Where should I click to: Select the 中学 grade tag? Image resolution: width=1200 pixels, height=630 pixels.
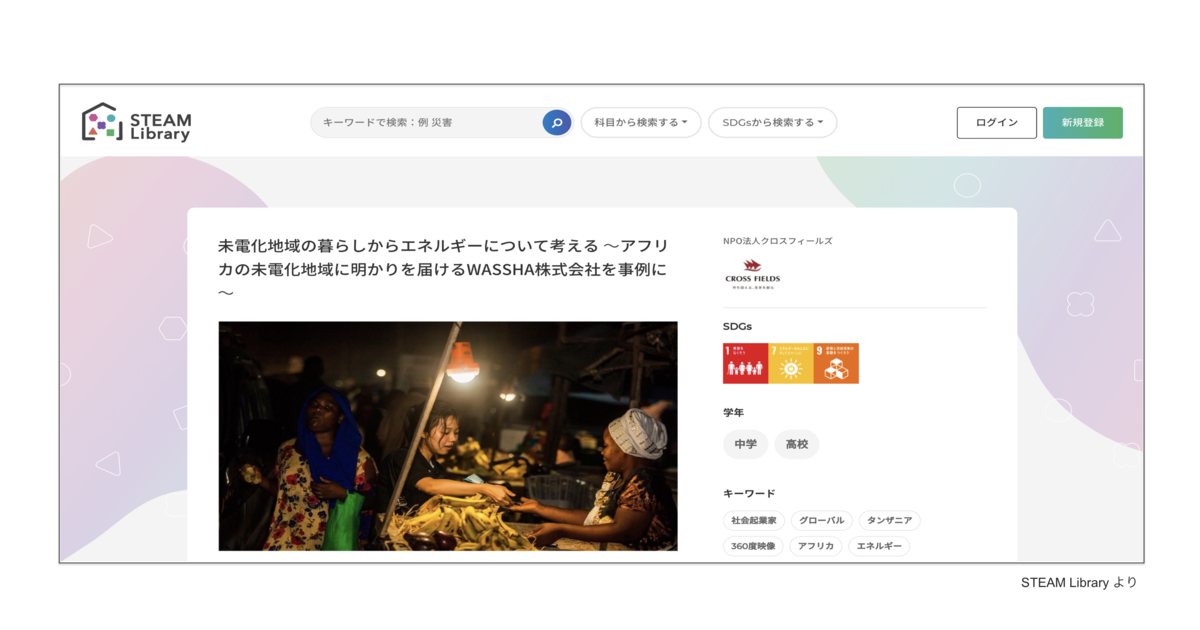click(x=746, y=445)
